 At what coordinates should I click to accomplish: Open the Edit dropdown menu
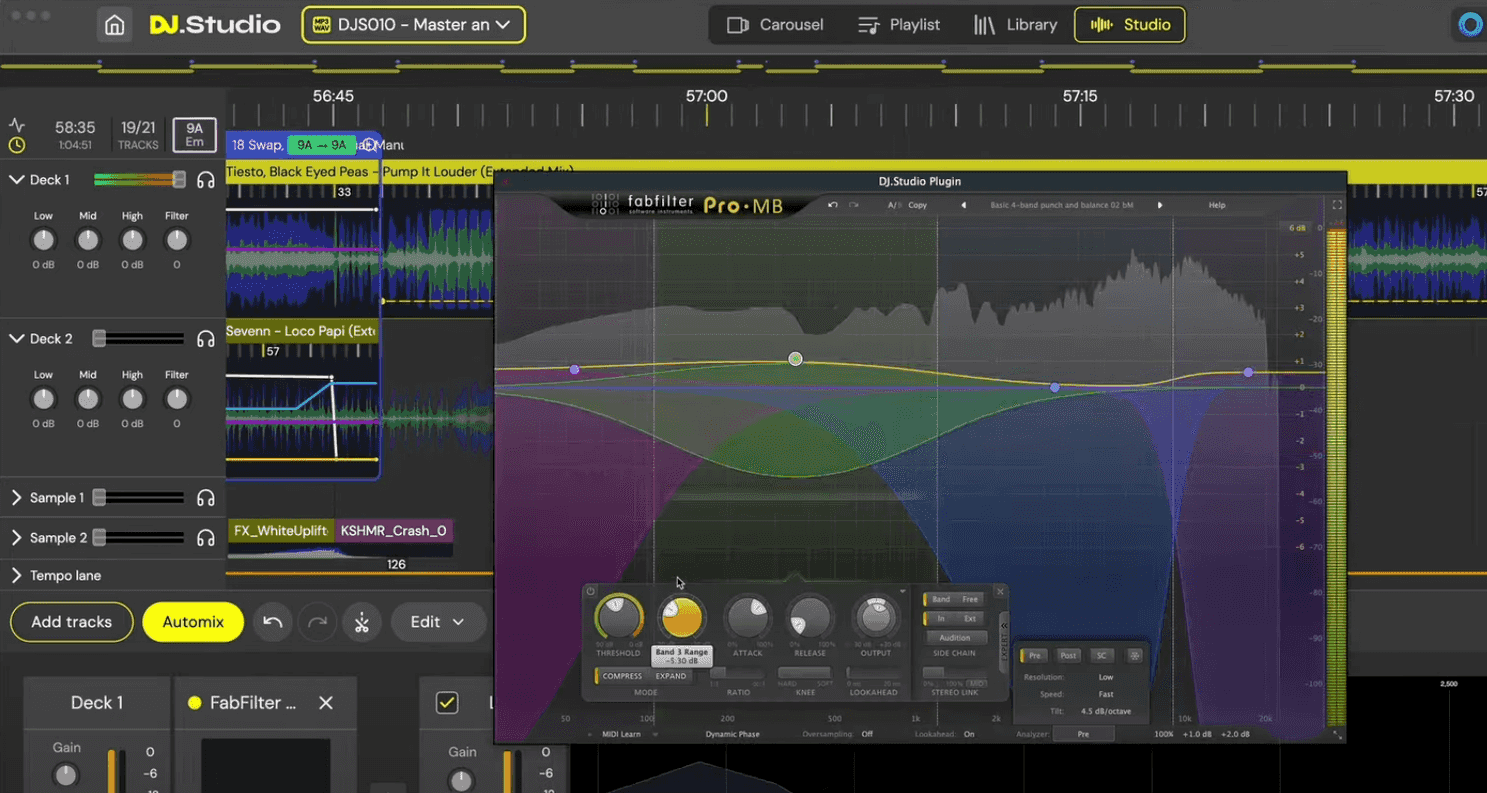point(438,622)
